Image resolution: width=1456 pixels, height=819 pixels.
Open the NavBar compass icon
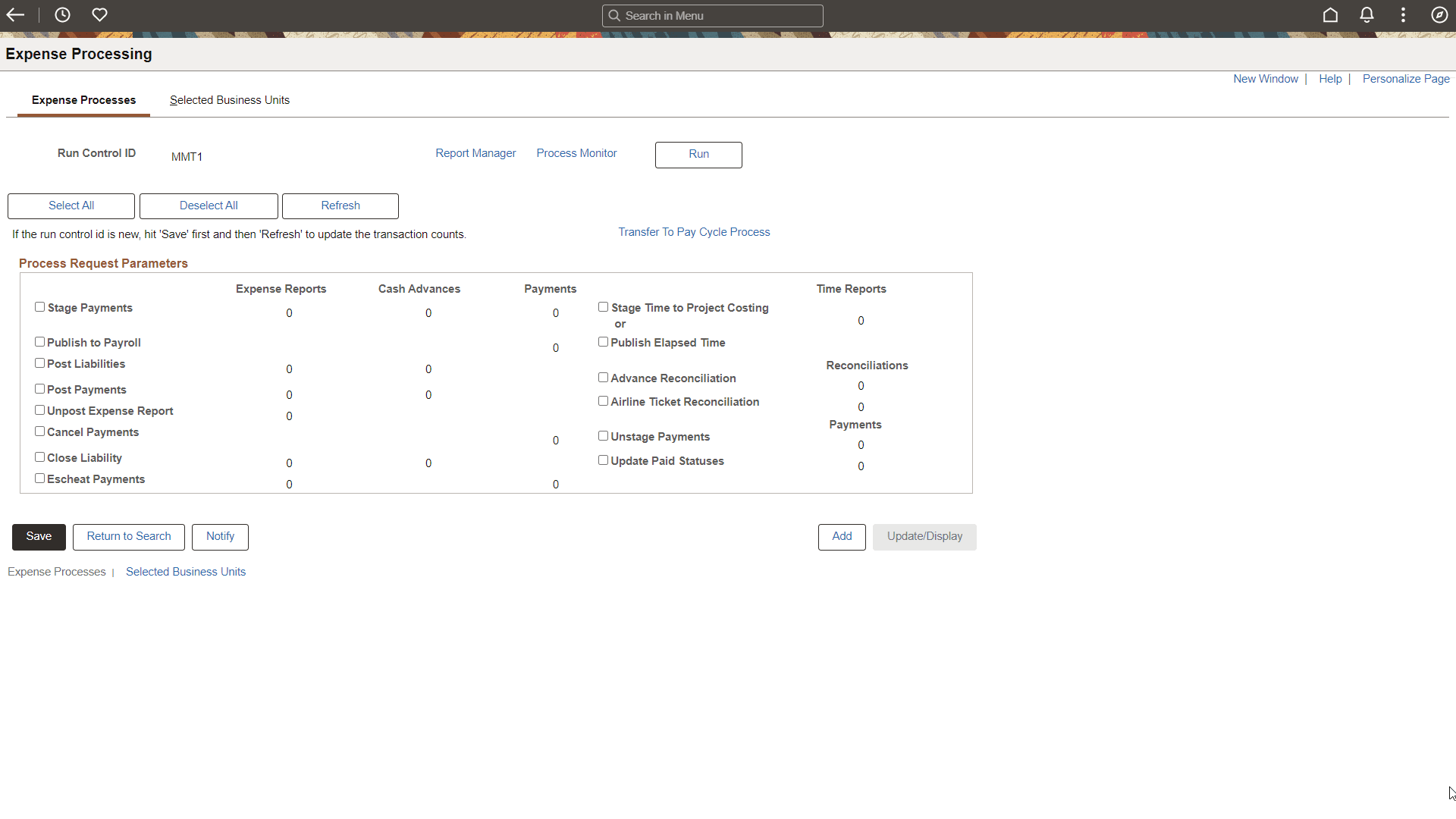(1440, 14)
